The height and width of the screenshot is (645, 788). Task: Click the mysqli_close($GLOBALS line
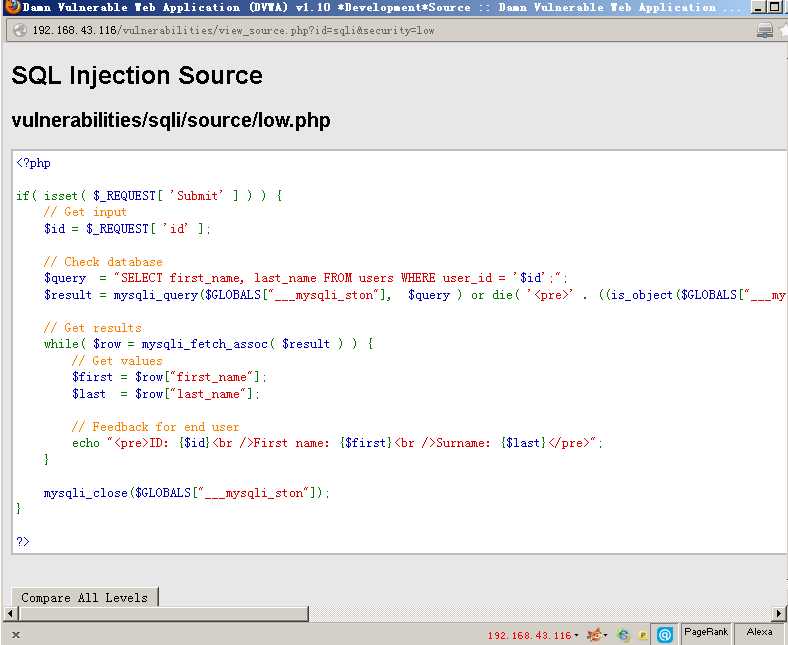[186, 493]
